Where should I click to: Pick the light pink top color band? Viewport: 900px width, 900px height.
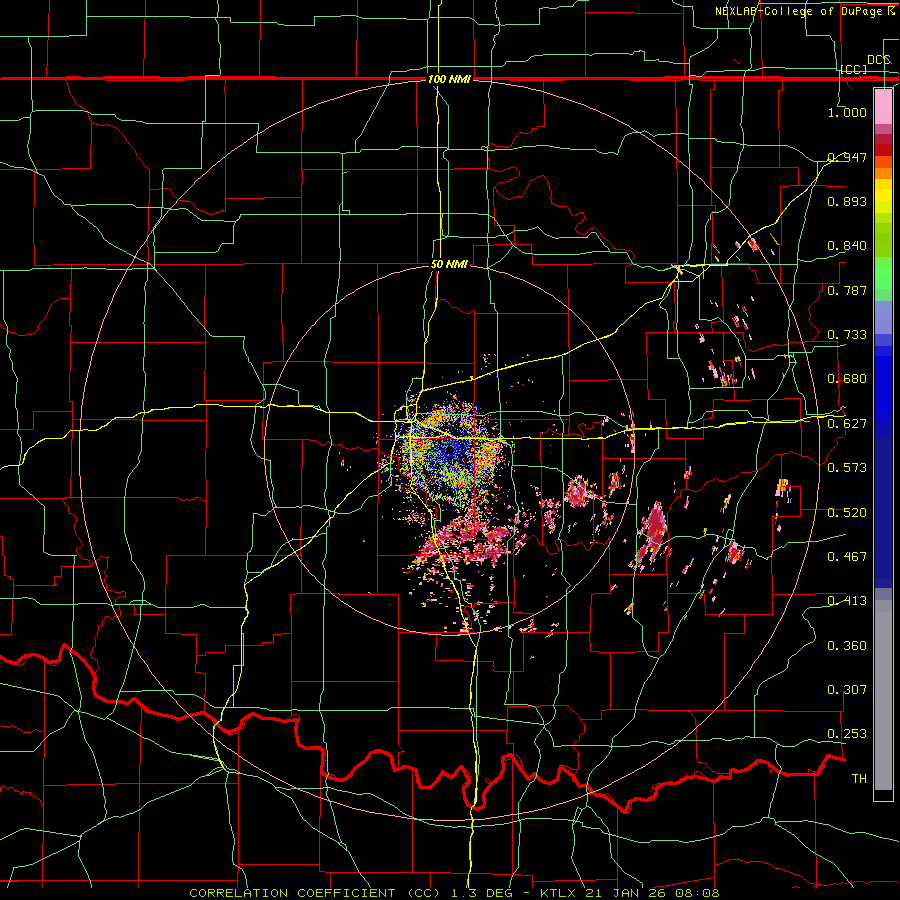click(883, 106)
